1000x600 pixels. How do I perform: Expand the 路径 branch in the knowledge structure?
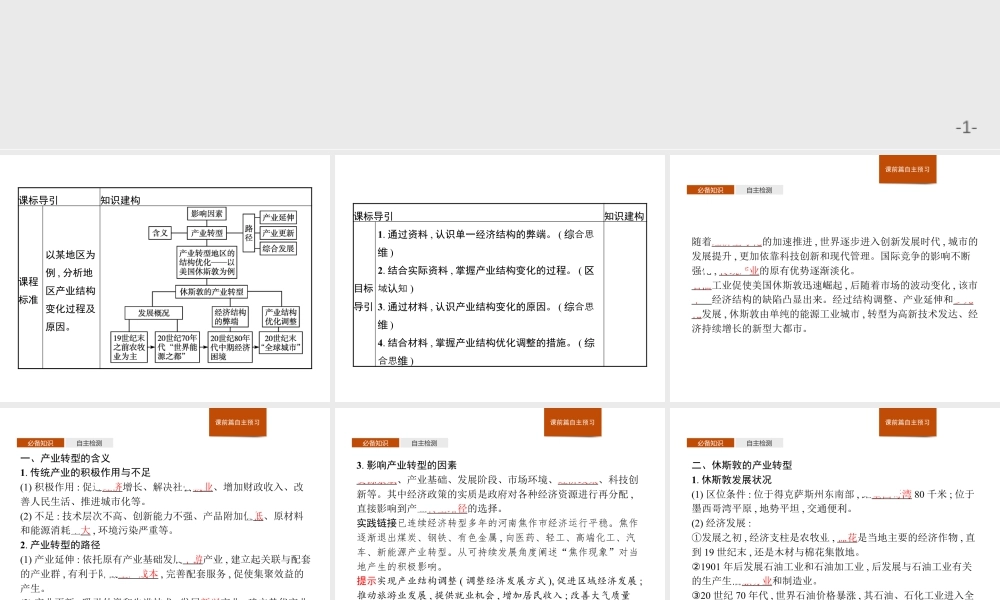click(x=248, y=233)
